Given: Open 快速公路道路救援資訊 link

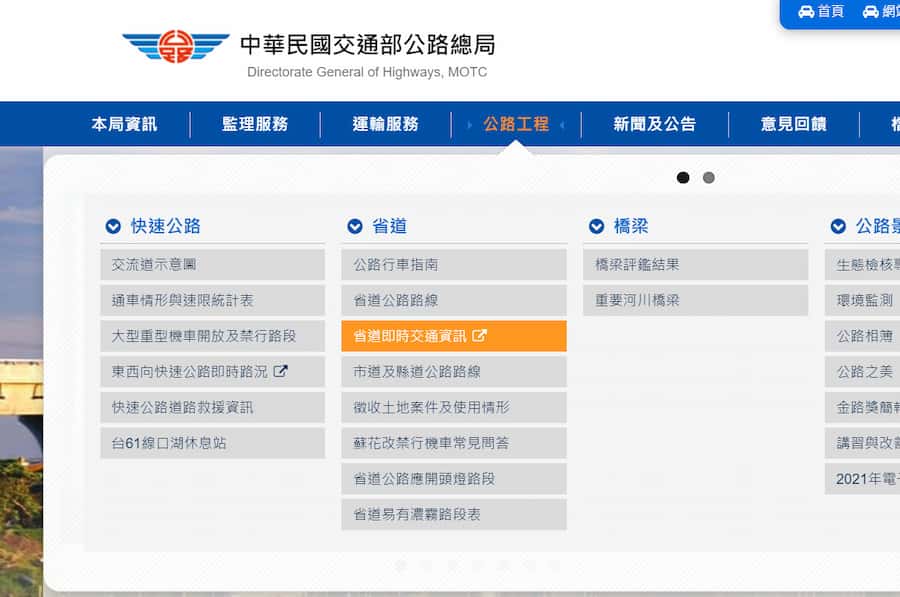Looking at the screenshot, I should point(212,407).
